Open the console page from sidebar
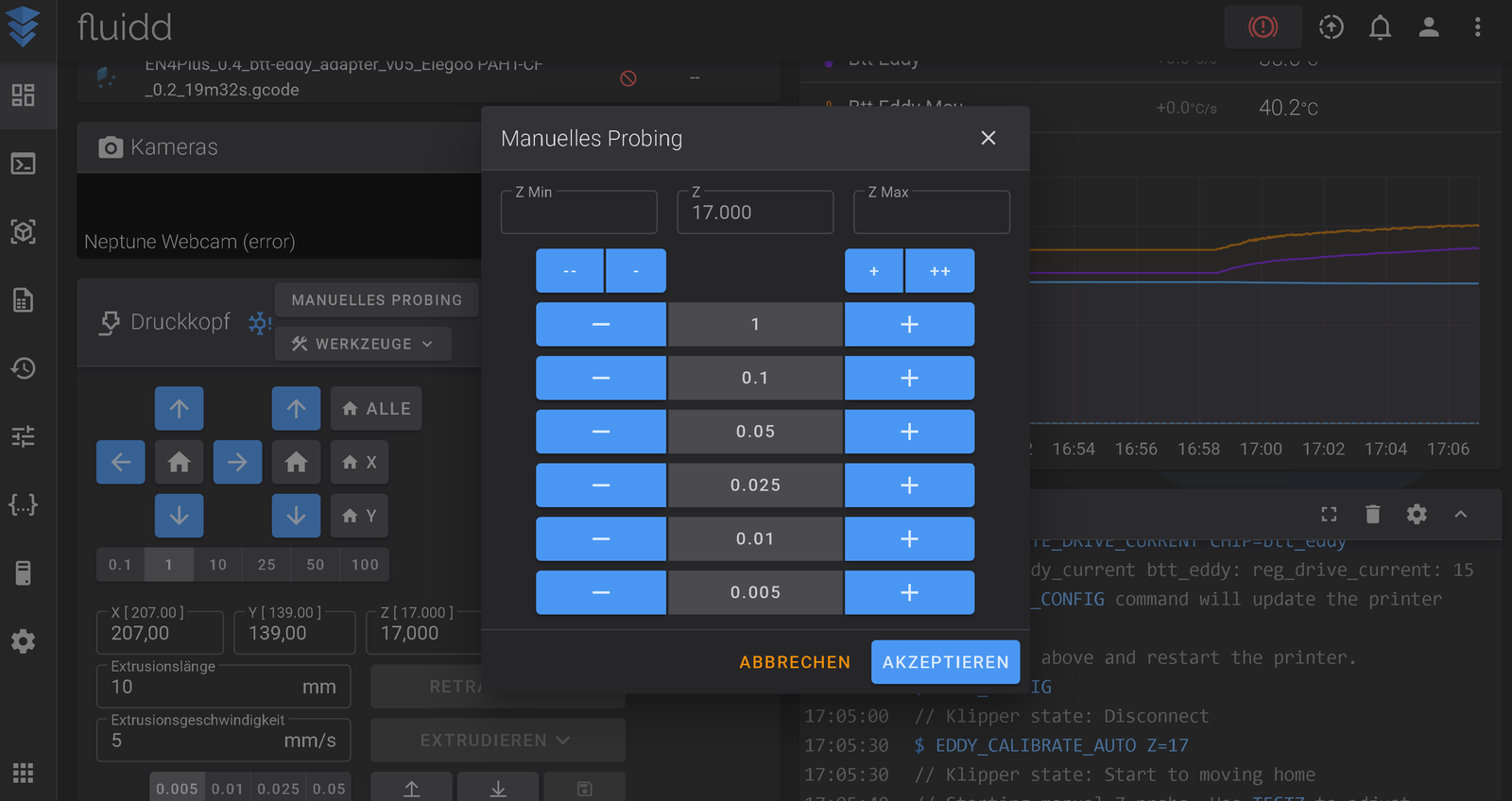 point(24,163)
